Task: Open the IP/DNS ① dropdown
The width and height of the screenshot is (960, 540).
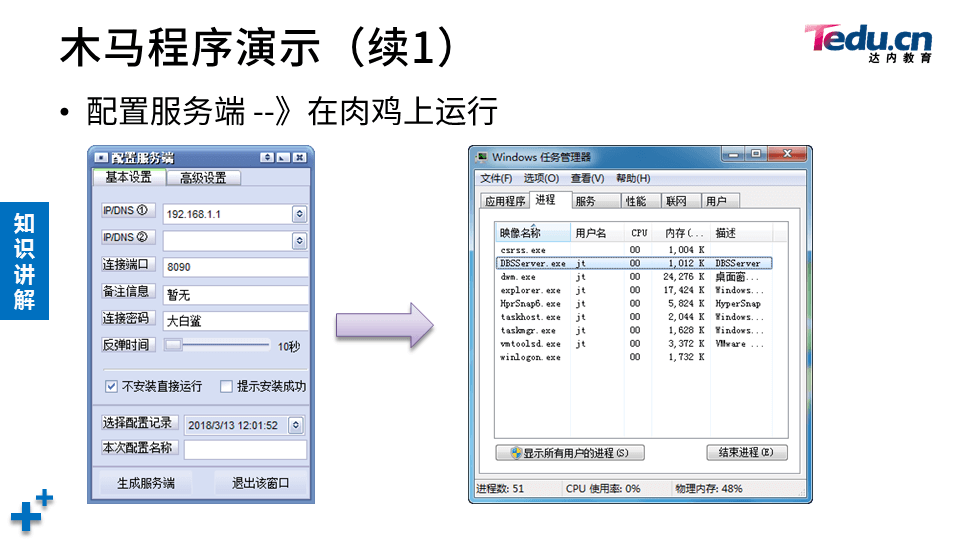Action: point(299,214)
